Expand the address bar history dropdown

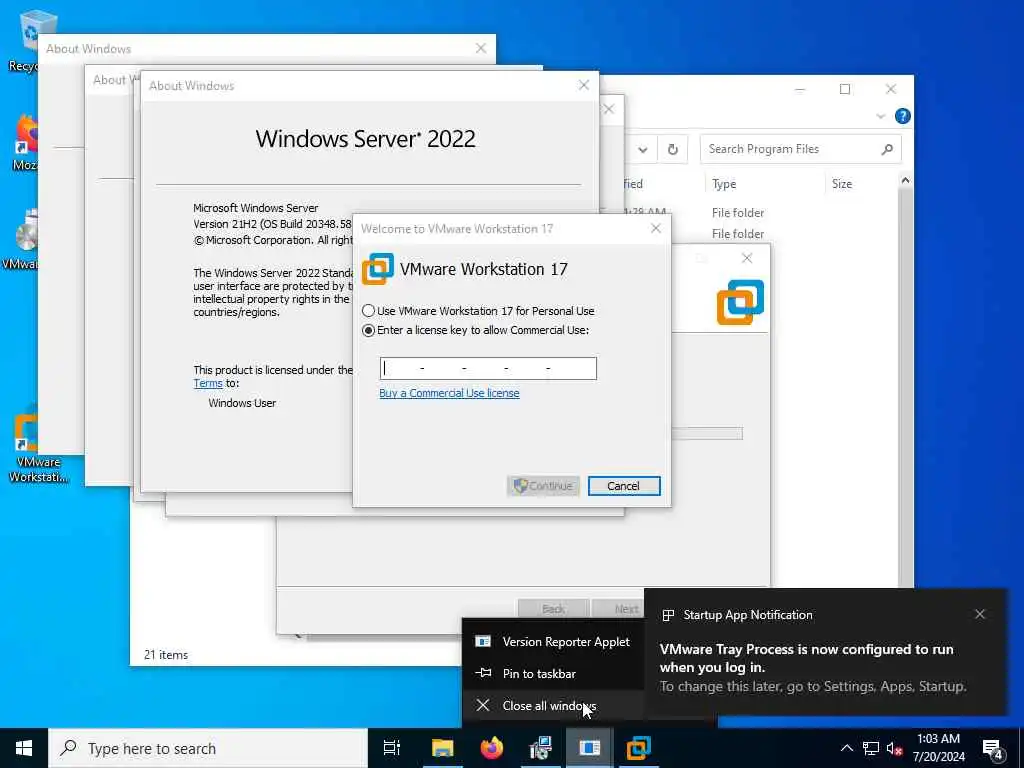(643, 150)
